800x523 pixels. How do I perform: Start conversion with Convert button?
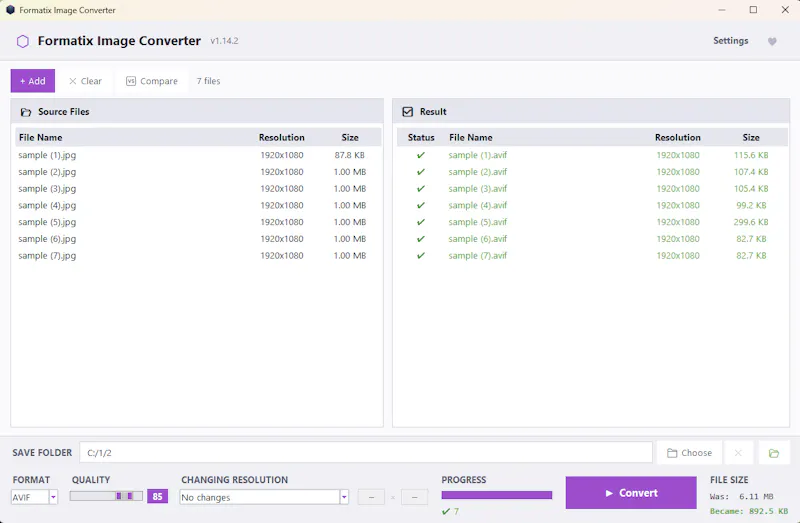tap(631, 493)
